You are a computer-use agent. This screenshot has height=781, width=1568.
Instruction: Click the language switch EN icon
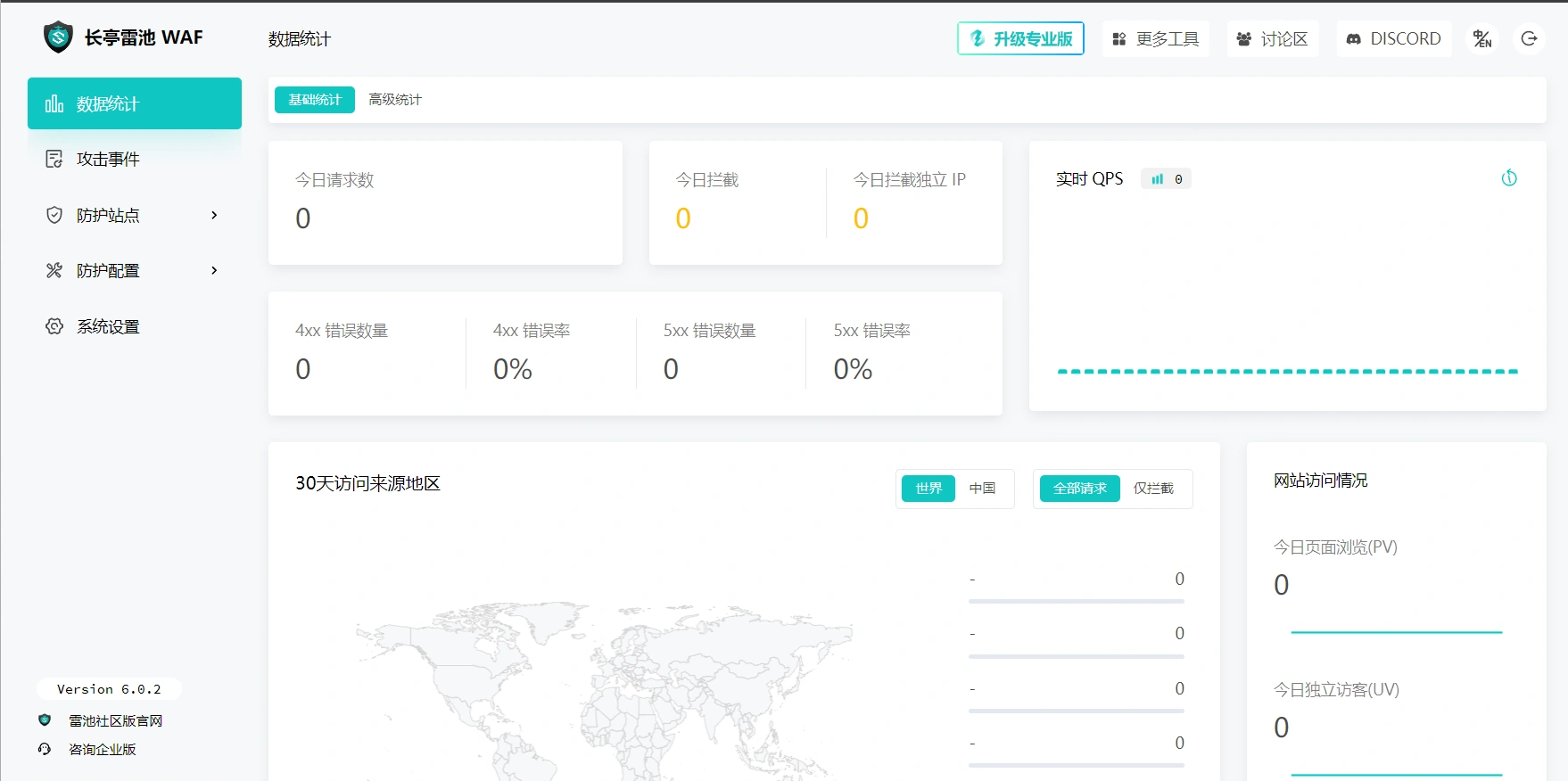click(x=1482, y=38)
